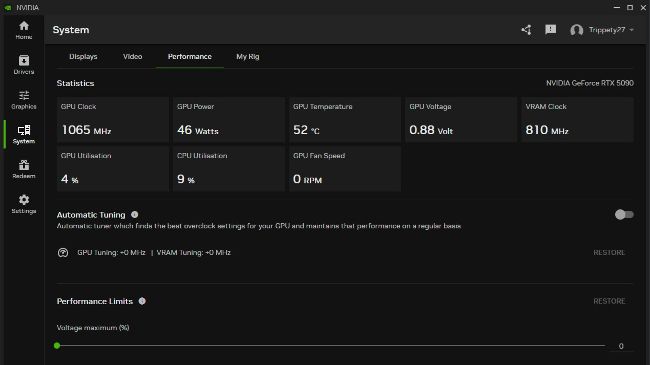The height and width of the screenshot is (365, 650).
Task: Expand the Trippety27 account dropdown
Action: [x=632, y=30]
